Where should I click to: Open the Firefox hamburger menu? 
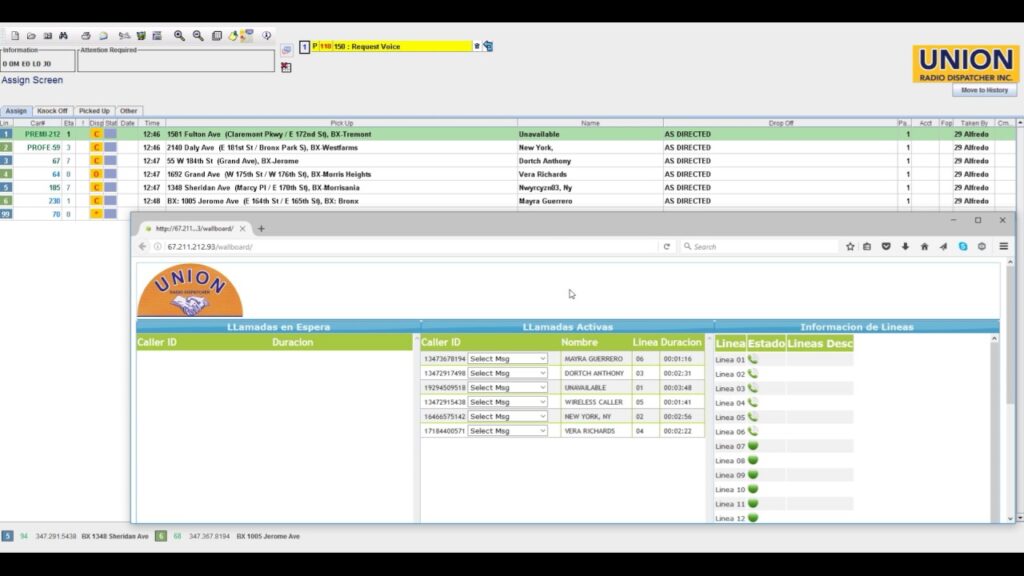[1003, 246]
